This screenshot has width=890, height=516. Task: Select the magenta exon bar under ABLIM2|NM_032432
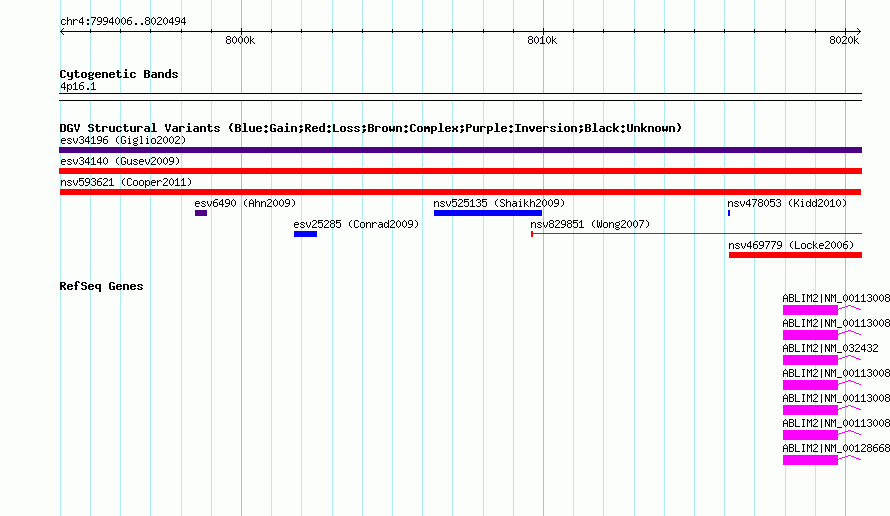coord(811,360)
